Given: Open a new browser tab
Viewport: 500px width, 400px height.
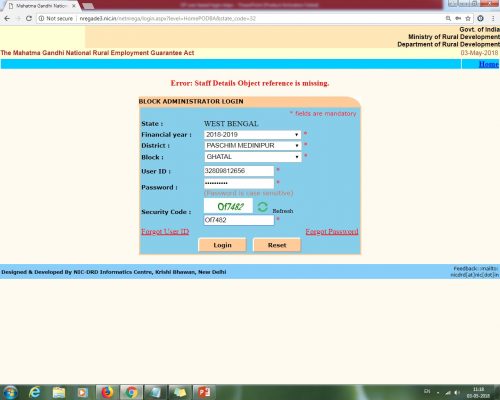Looking at the screenshot, I should (88, 6).
